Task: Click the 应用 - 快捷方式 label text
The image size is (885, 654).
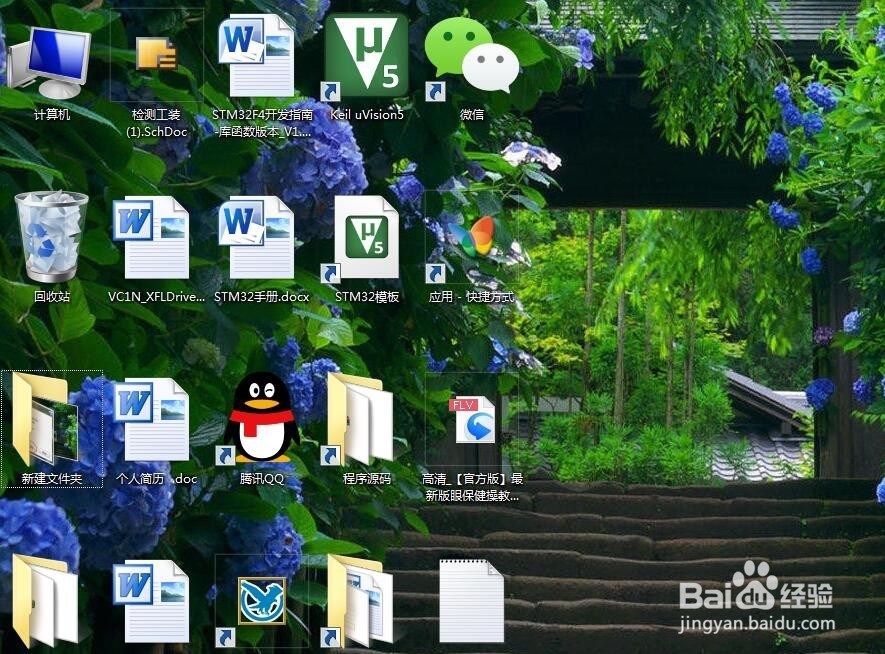Action: [471, 296]
